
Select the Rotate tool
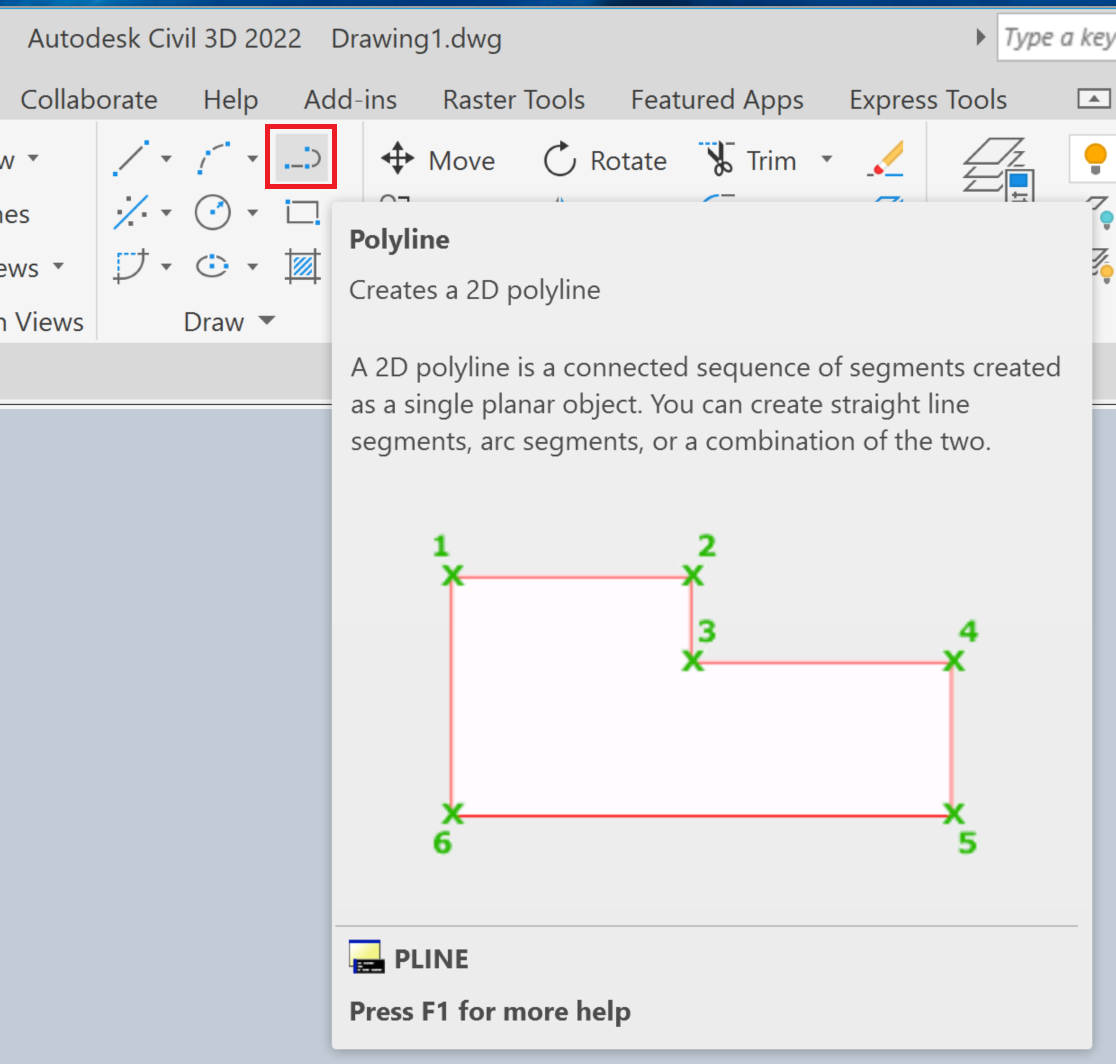pos(605,160)
